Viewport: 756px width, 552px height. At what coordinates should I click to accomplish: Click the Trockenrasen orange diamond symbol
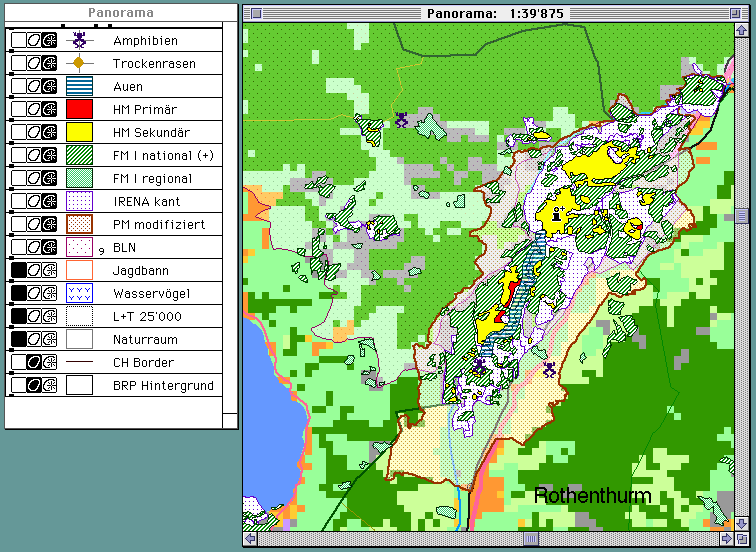(79, 63)
